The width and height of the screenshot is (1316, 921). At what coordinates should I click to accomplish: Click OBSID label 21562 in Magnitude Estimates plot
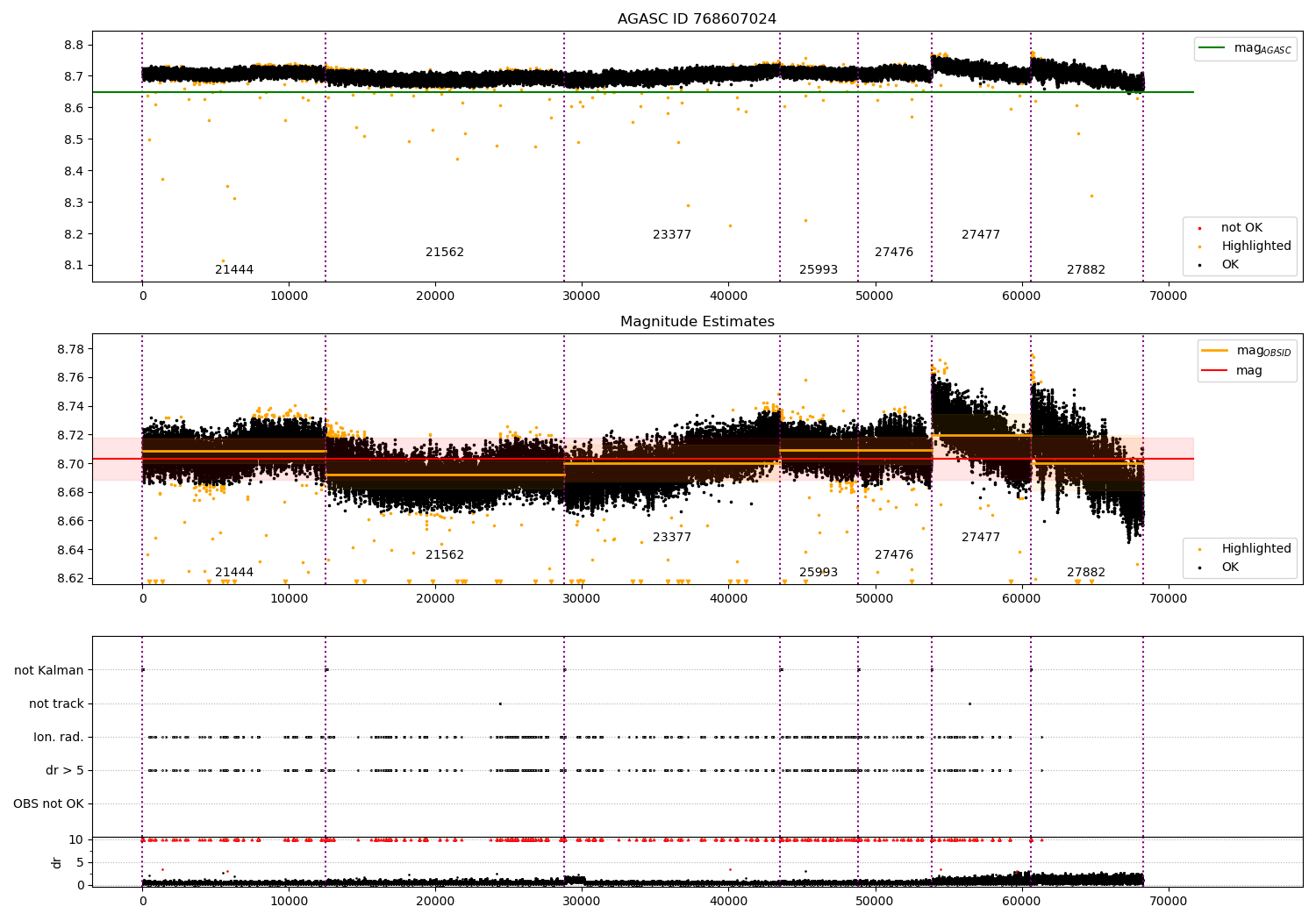point(445,555)
